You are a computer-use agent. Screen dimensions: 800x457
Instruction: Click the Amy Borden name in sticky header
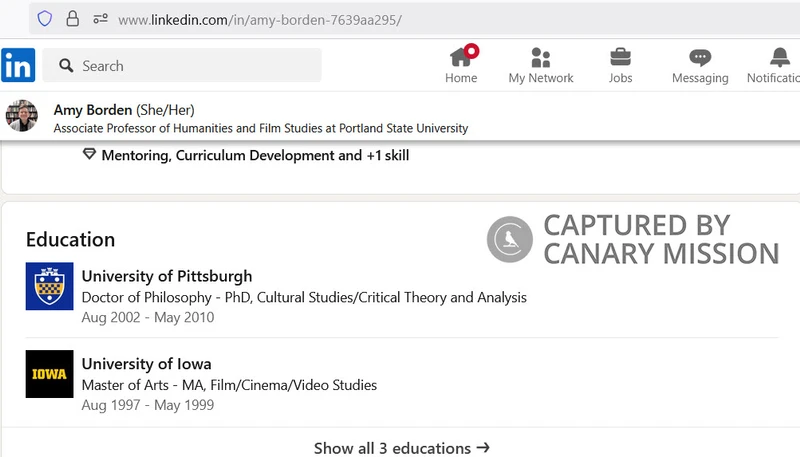point(93,110)
